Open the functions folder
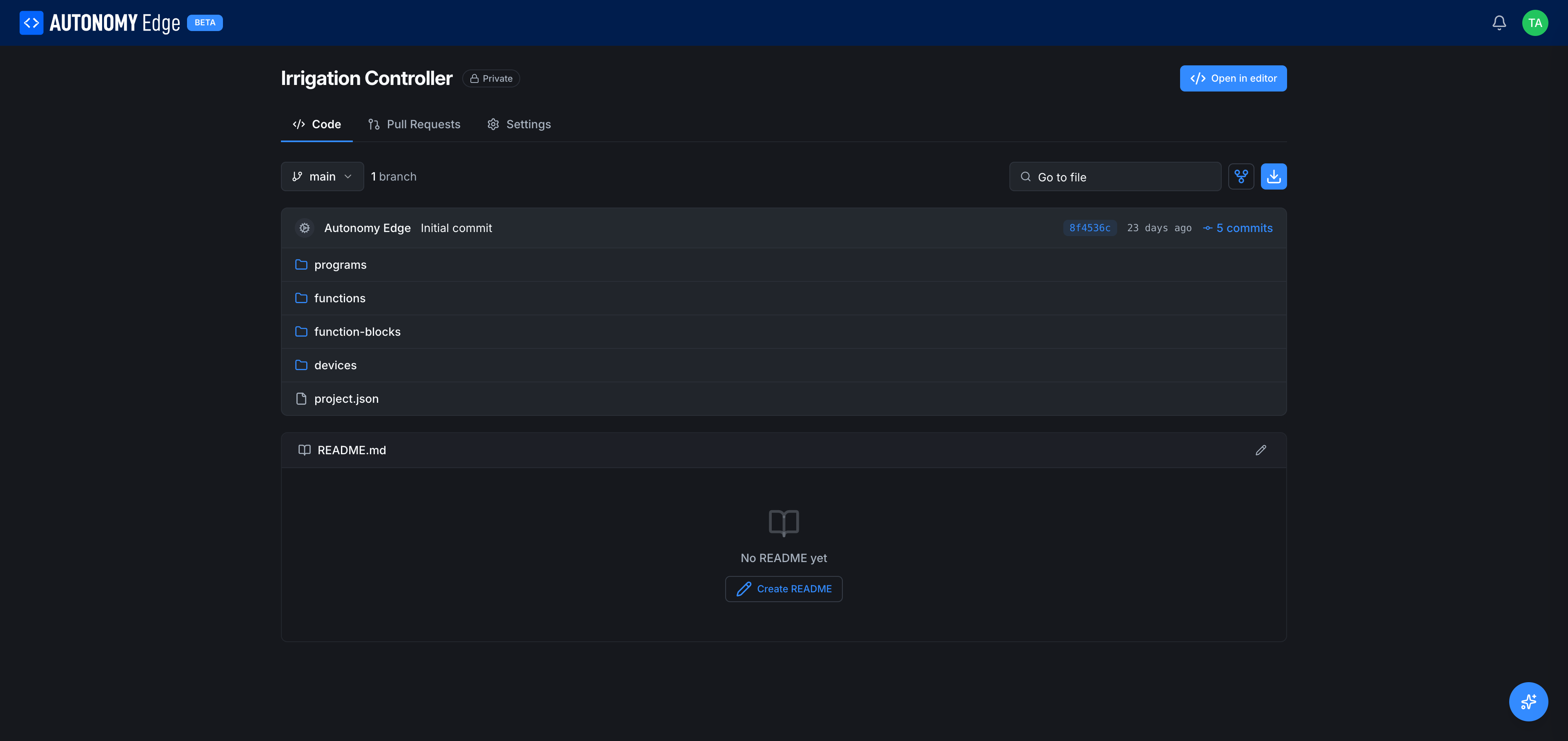The height and width of the screenshot is (741, 1568). [784, 298]
